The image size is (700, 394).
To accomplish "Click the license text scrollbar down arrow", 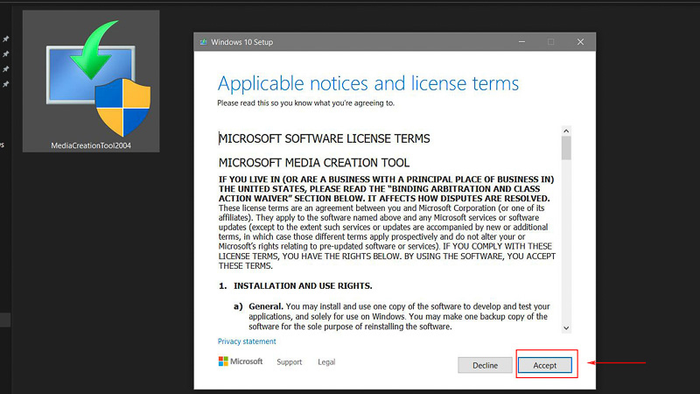I will (x=566, y=328).
